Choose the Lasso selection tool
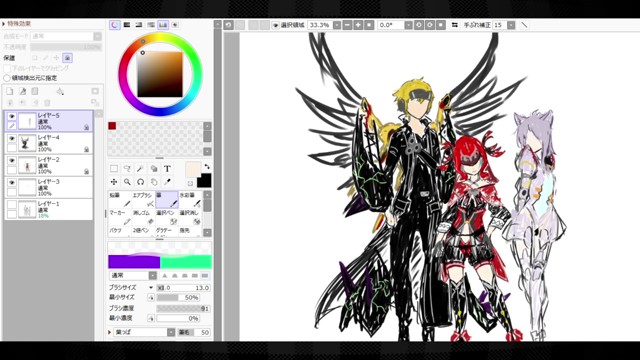640x360 pixels. click(x=127, y=169)
